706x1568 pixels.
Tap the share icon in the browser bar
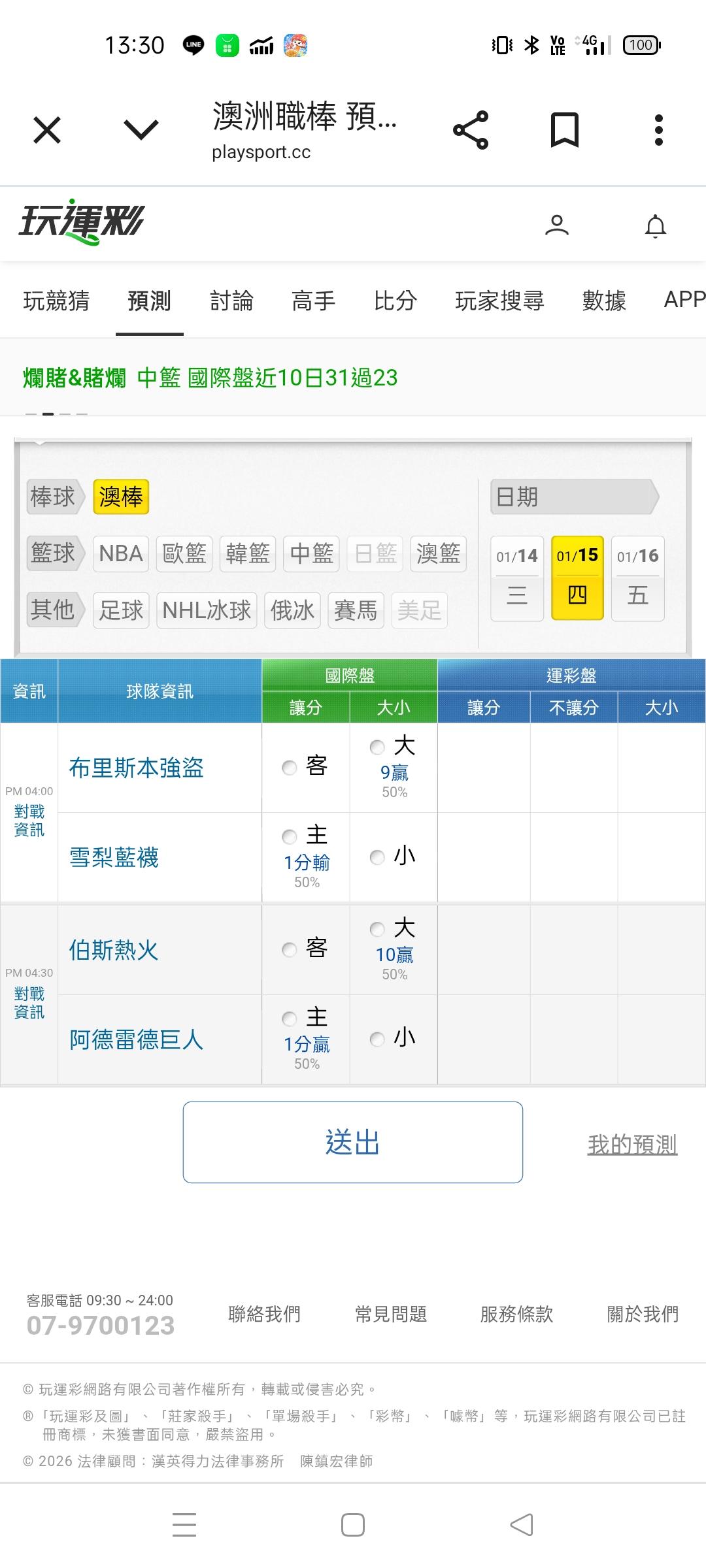point(471,130)
